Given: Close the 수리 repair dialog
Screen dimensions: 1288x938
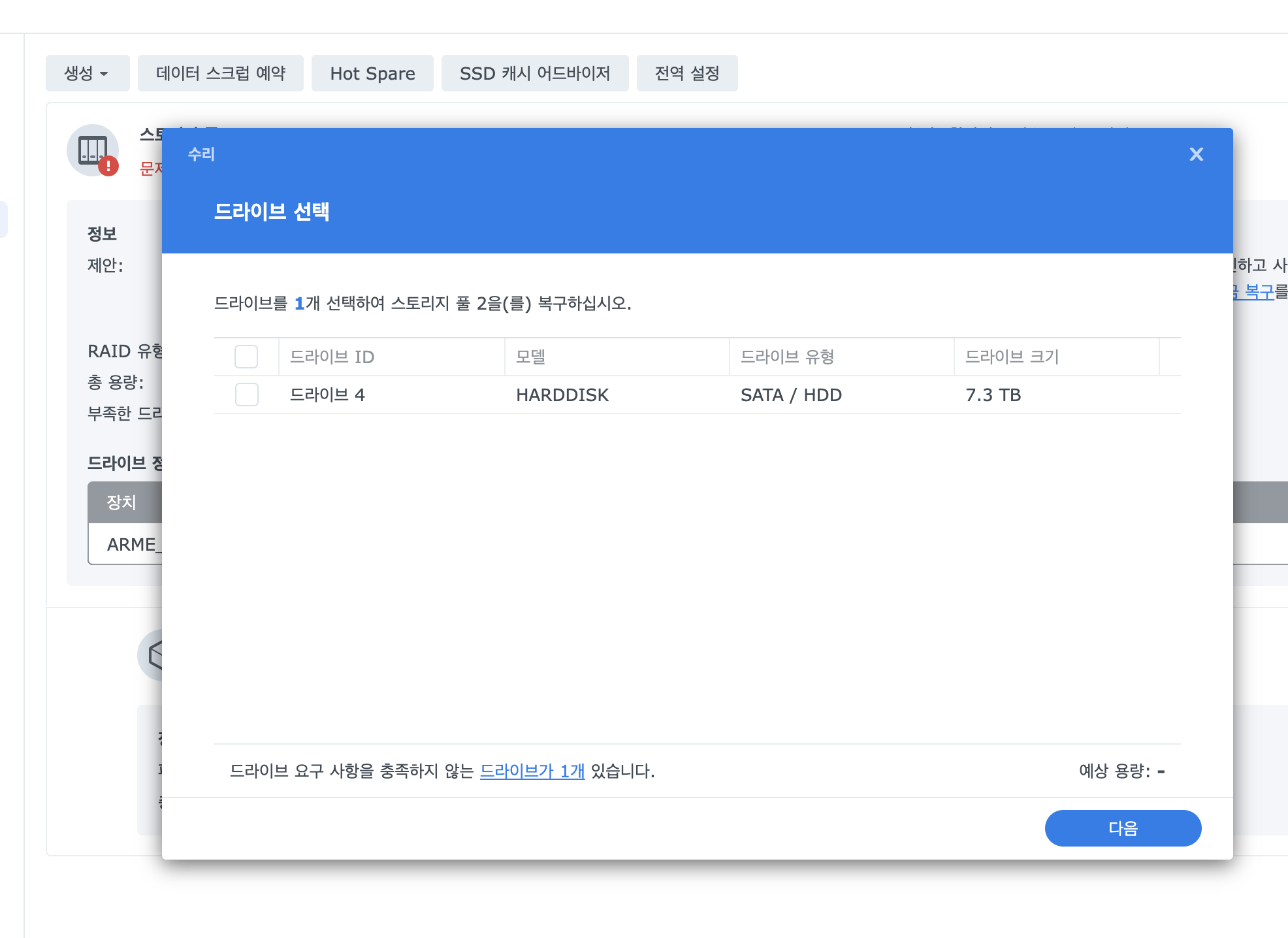Looking at the screenshot, I should [x=1196, y=154].
